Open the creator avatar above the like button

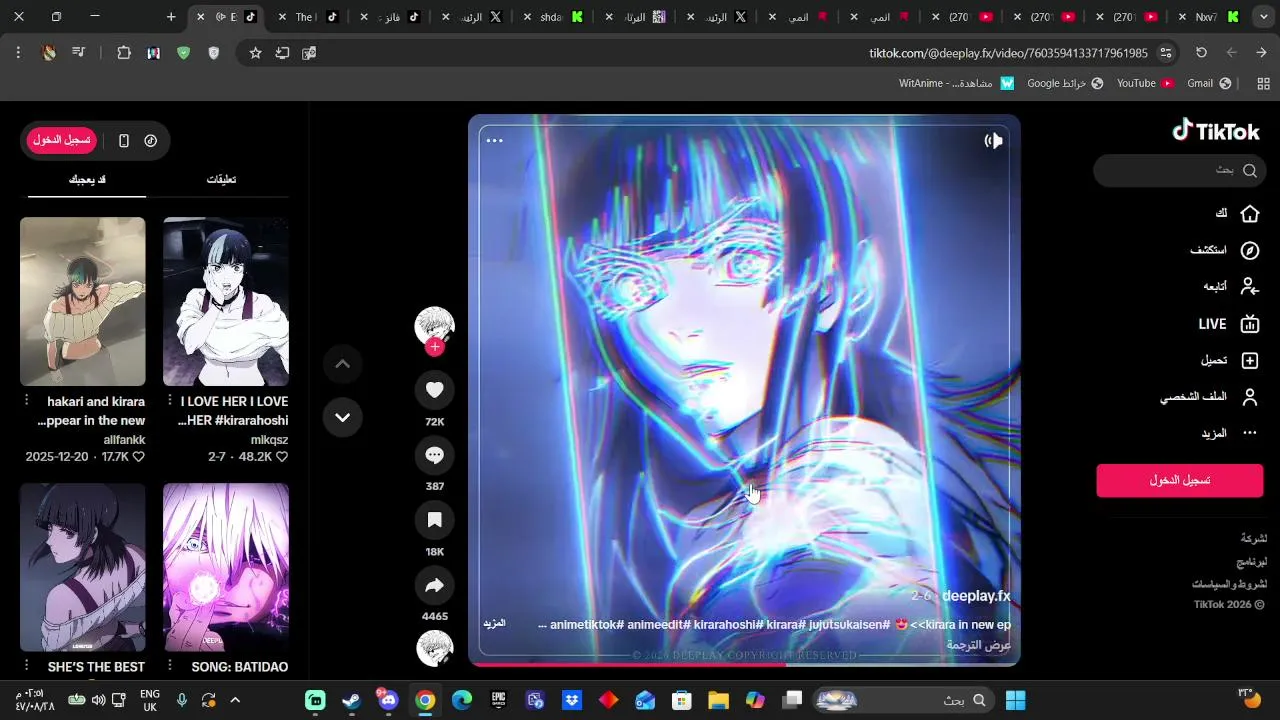(434, 326)
